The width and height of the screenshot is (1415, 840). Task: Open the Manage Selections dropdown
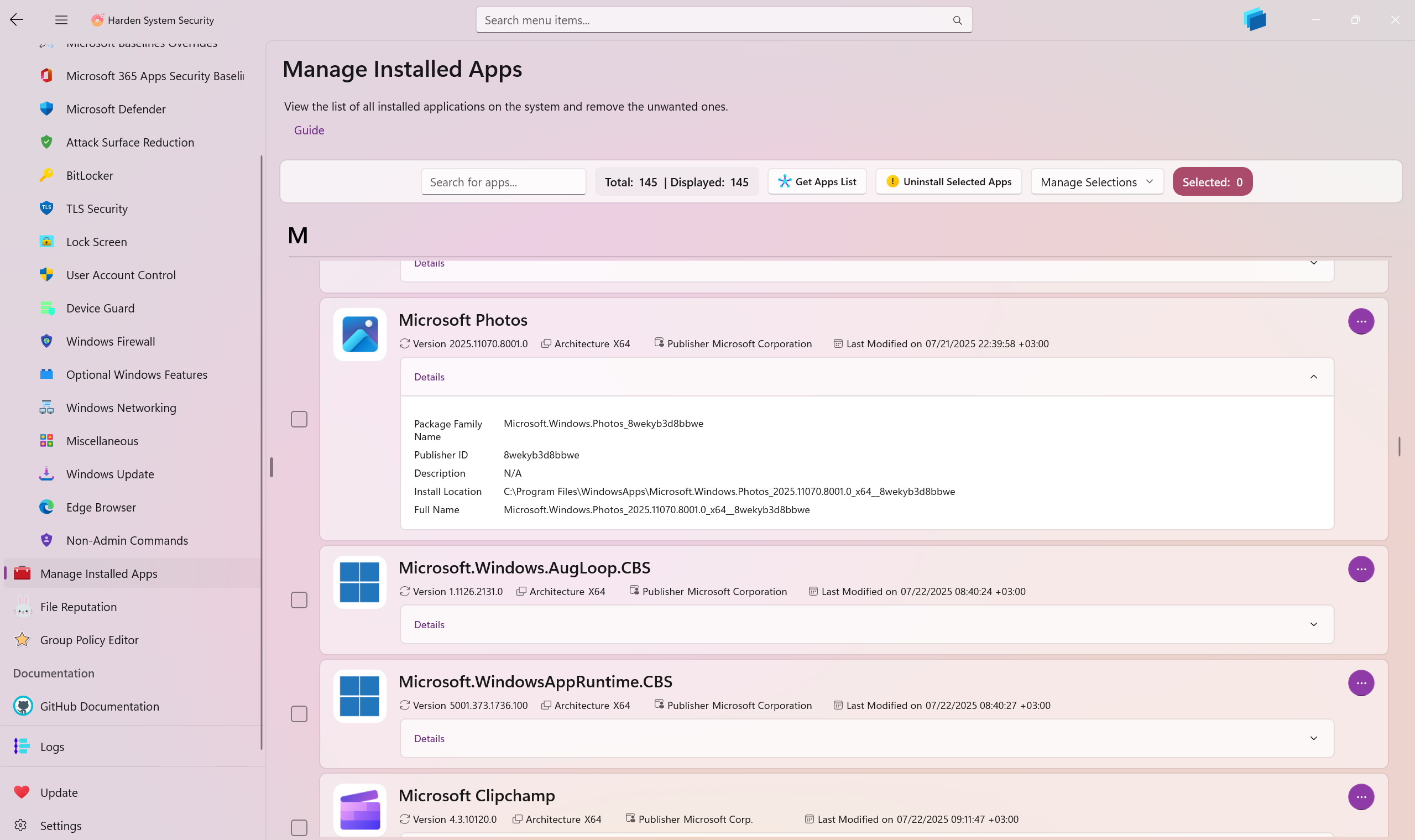click(1097, 182)
